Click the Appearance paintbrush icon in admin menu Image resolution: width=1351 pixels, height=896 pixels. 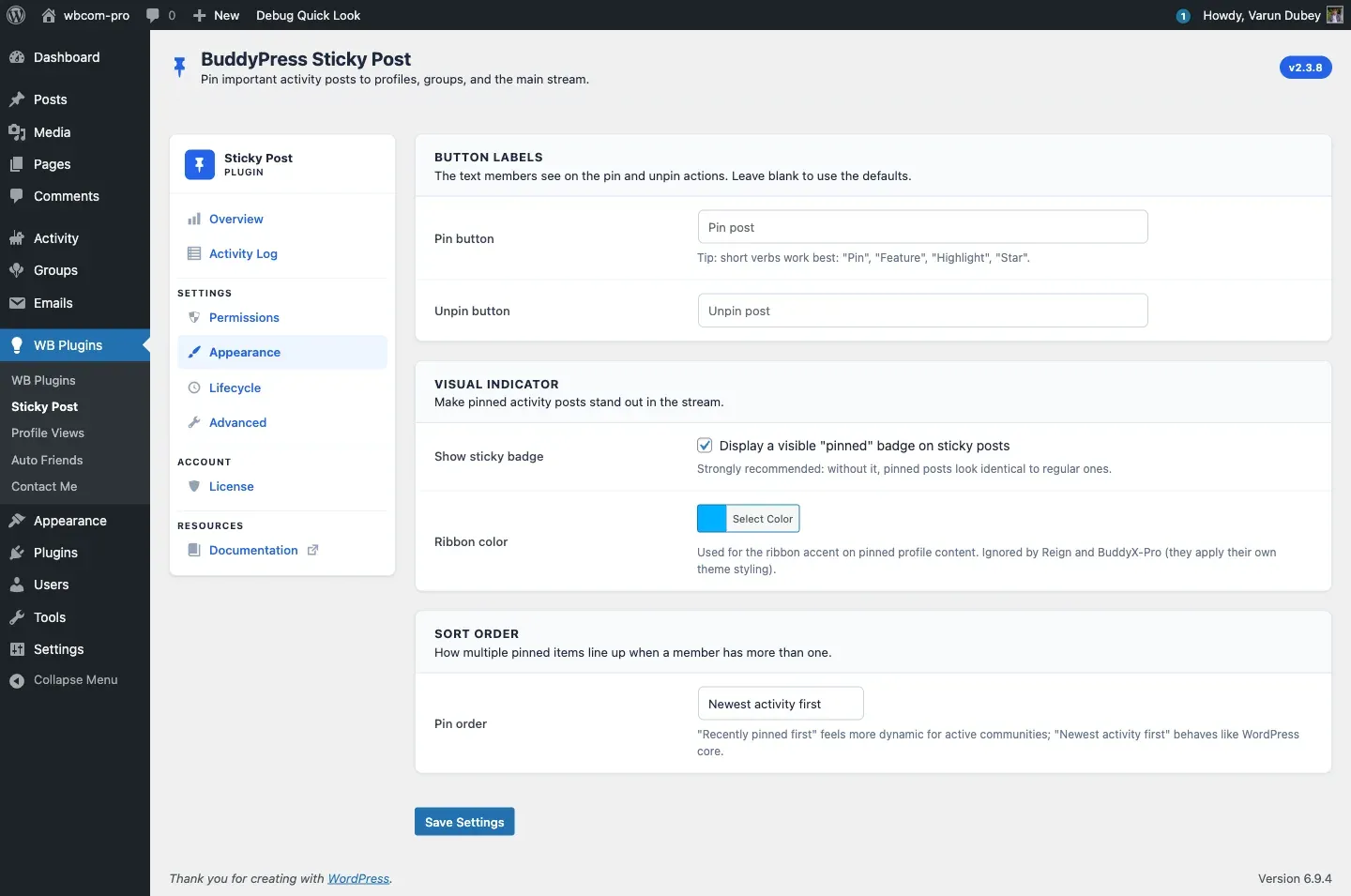click(17, 521)
